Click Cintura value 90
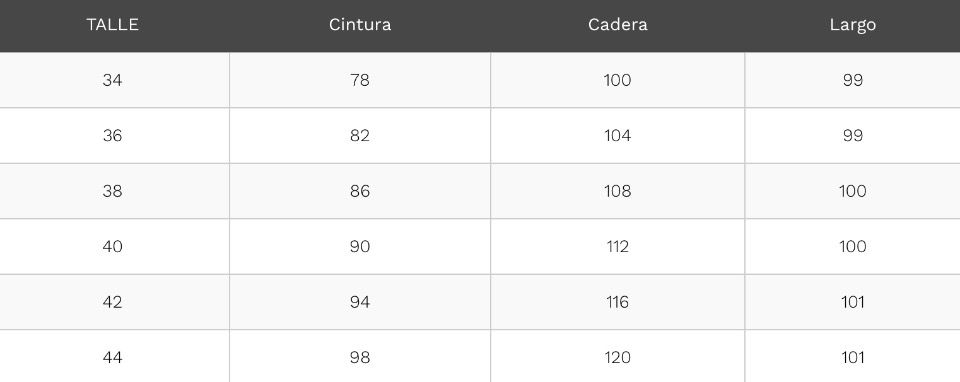The image size is (960, 382). point(360,246)
